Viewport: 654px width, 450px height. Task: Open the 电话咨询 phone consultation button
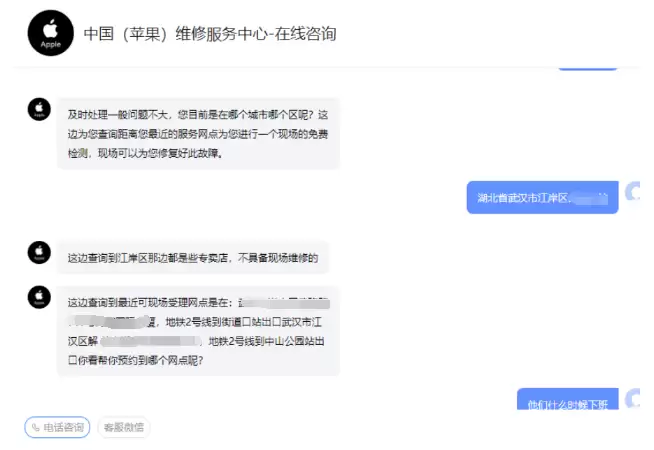pyautogui.click(x=57, y=427)
